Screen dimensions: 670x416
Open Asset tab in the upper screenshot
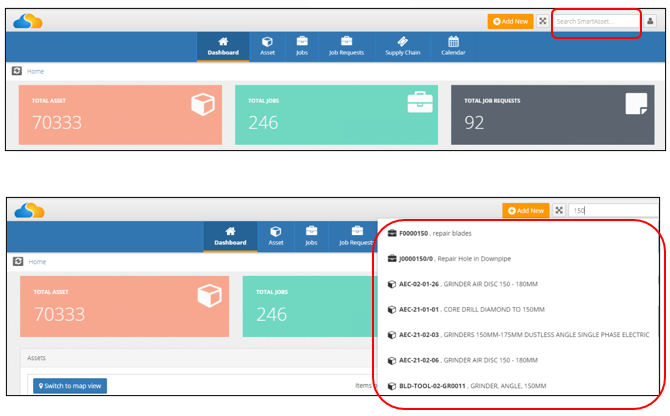[x=267, y=47]
